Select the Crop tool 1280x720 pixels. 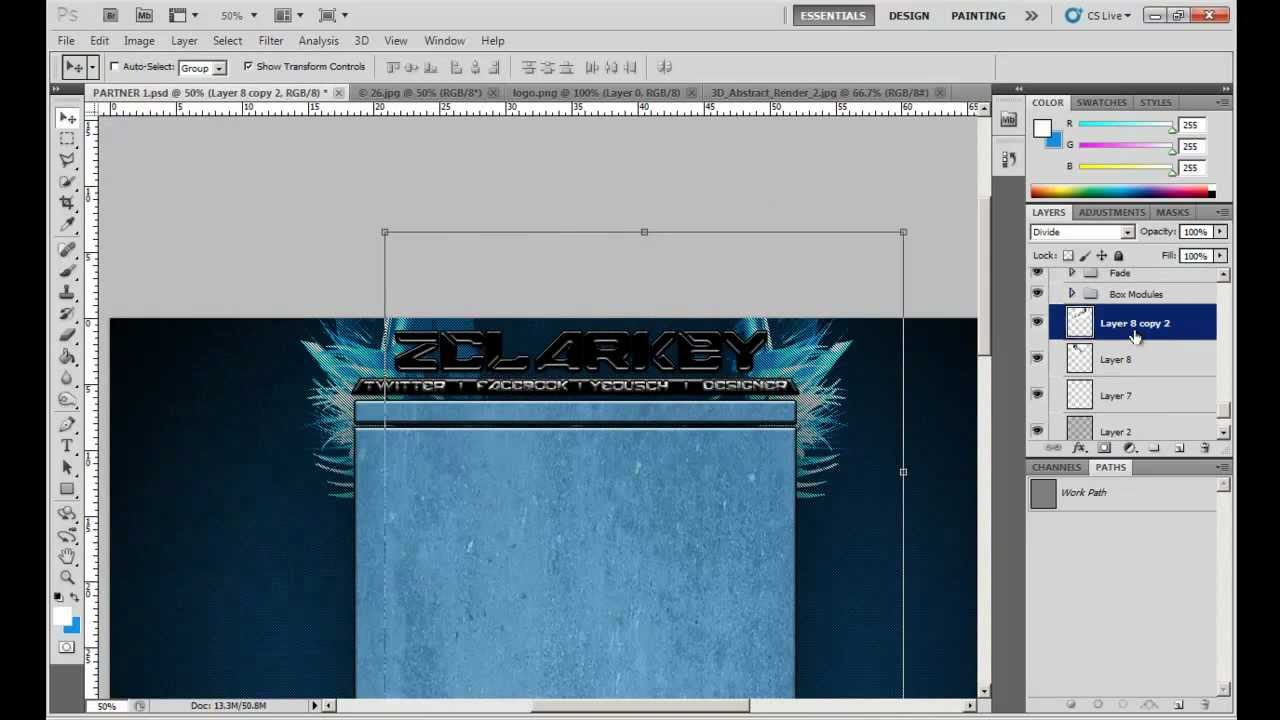67,202
